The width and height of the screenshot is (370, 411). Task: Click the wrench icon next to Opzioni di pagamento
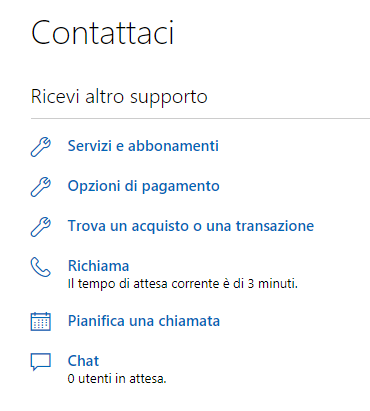pos(41,187)
